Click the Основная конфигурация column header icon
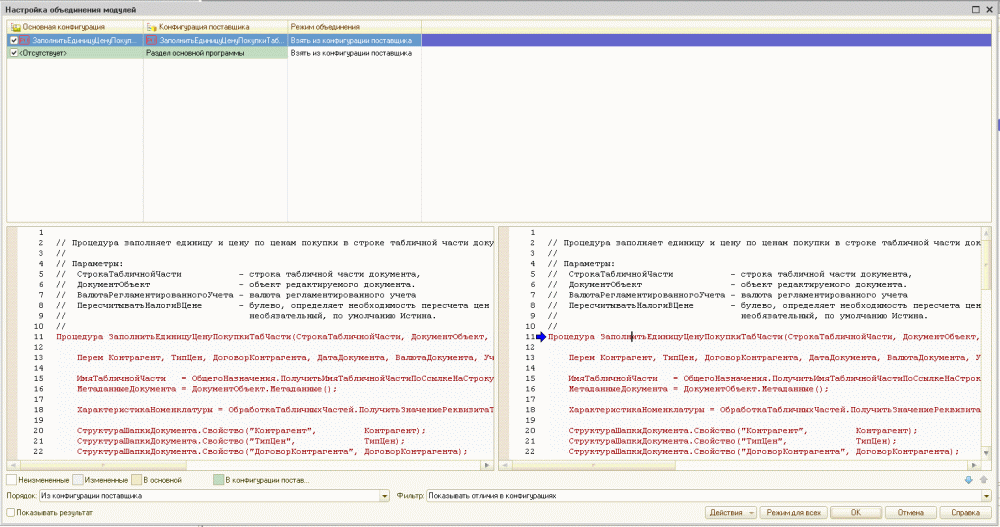The width and height of the screenshot is (1000, 527). (x=15, y=26)
